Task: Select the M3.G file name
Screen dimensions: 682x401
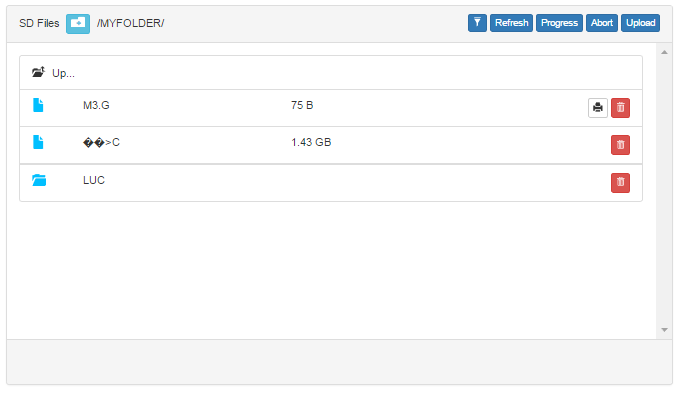Action: coord(96,105)
